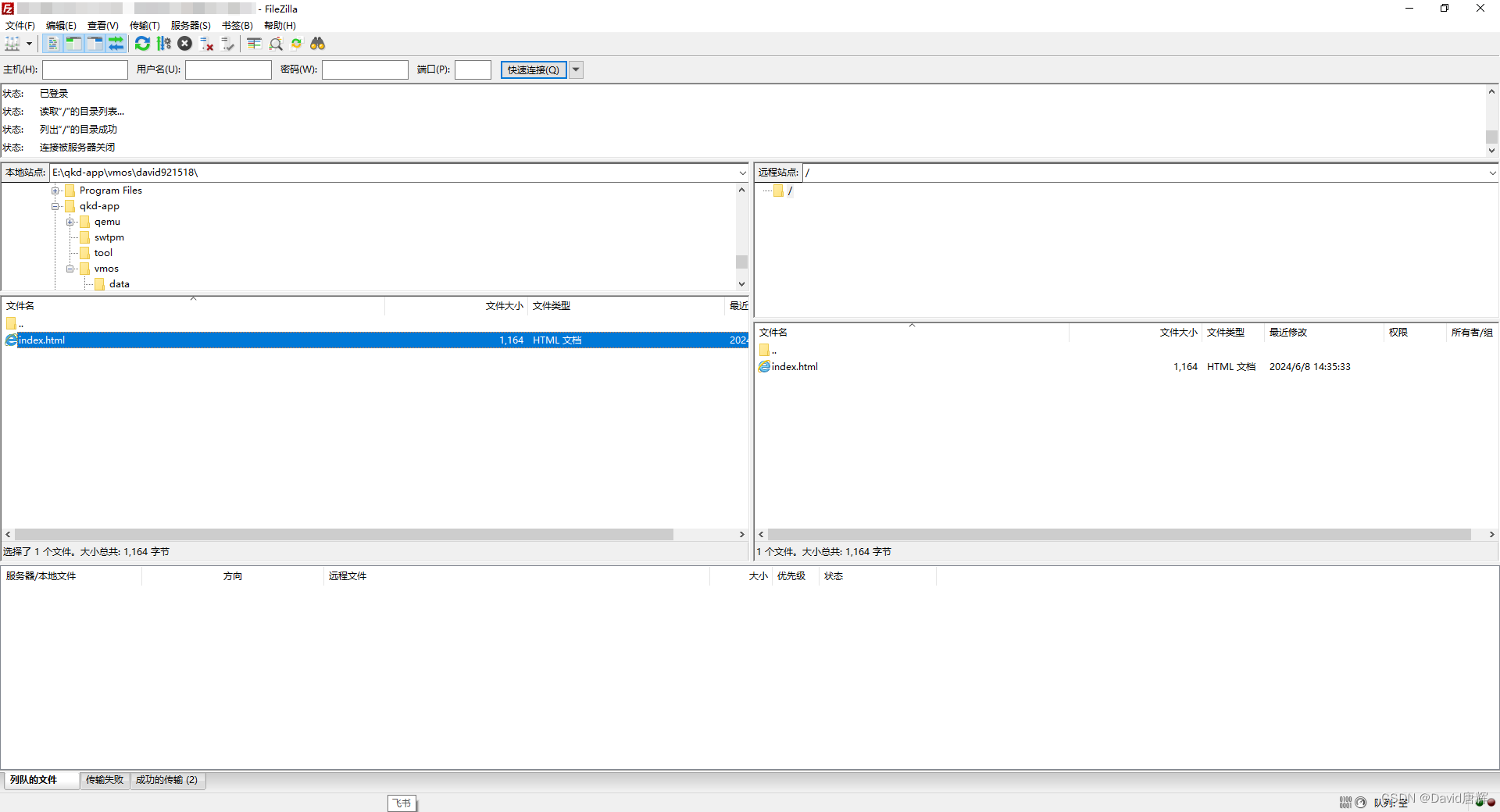Open the 查看(V) menu
Screen dimensions: 1500x812
pos(102,26)
